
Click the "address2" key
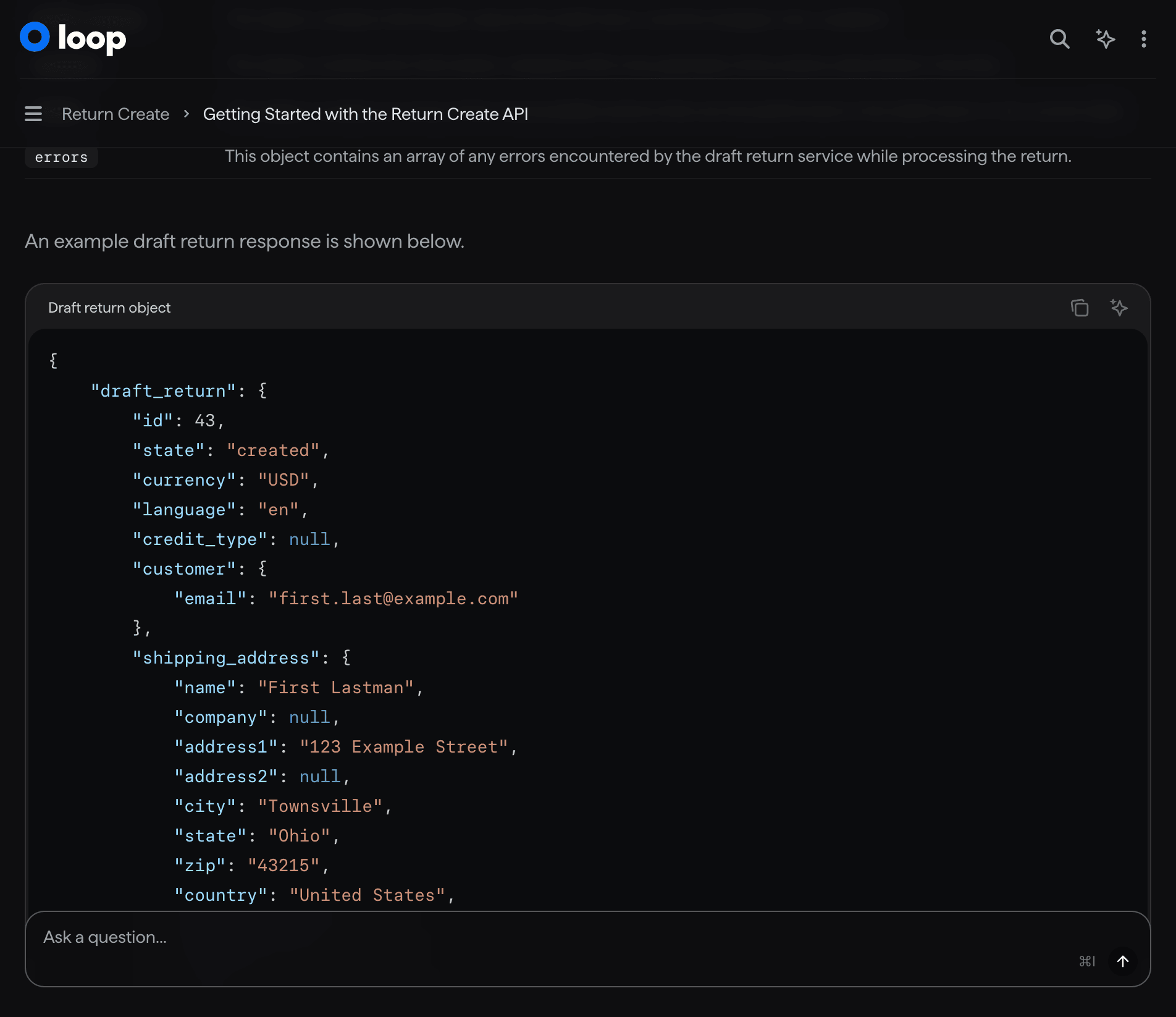[226, 777]
